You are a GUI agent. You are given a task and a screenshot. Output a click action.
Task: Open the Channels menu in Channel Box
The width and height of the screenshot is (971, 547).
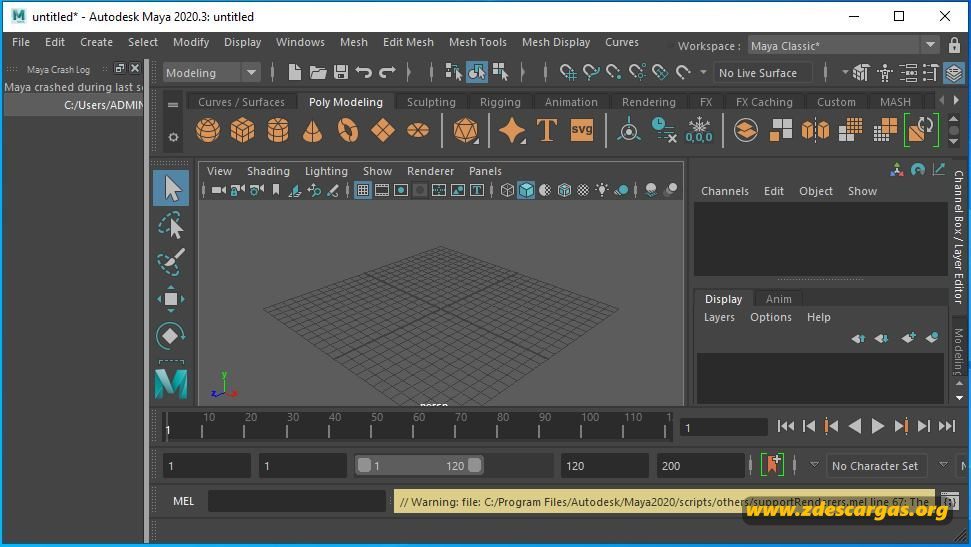pos(725,191)
